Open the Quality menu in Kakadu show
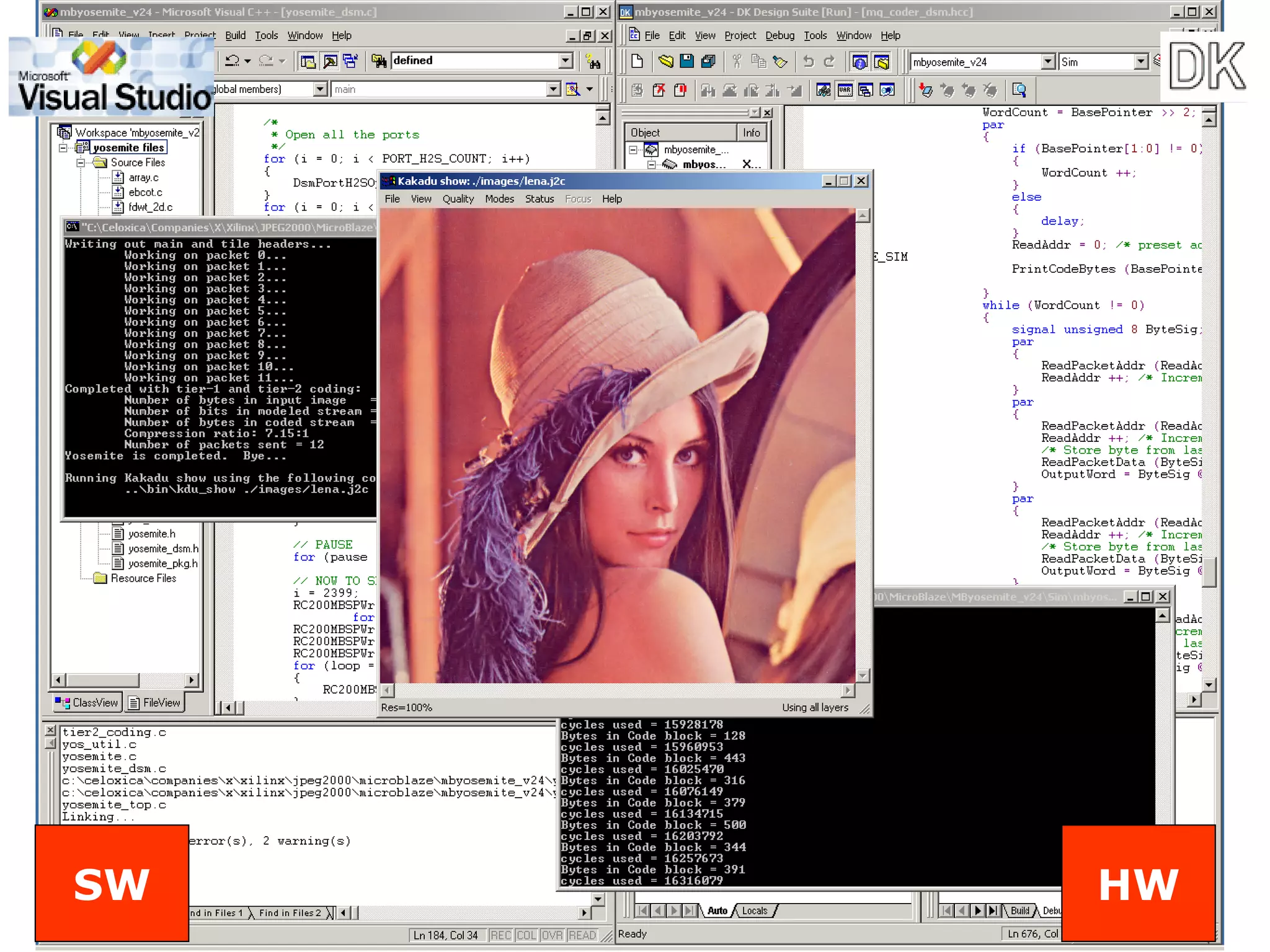1270x952 pixels. tap(458, 199)
